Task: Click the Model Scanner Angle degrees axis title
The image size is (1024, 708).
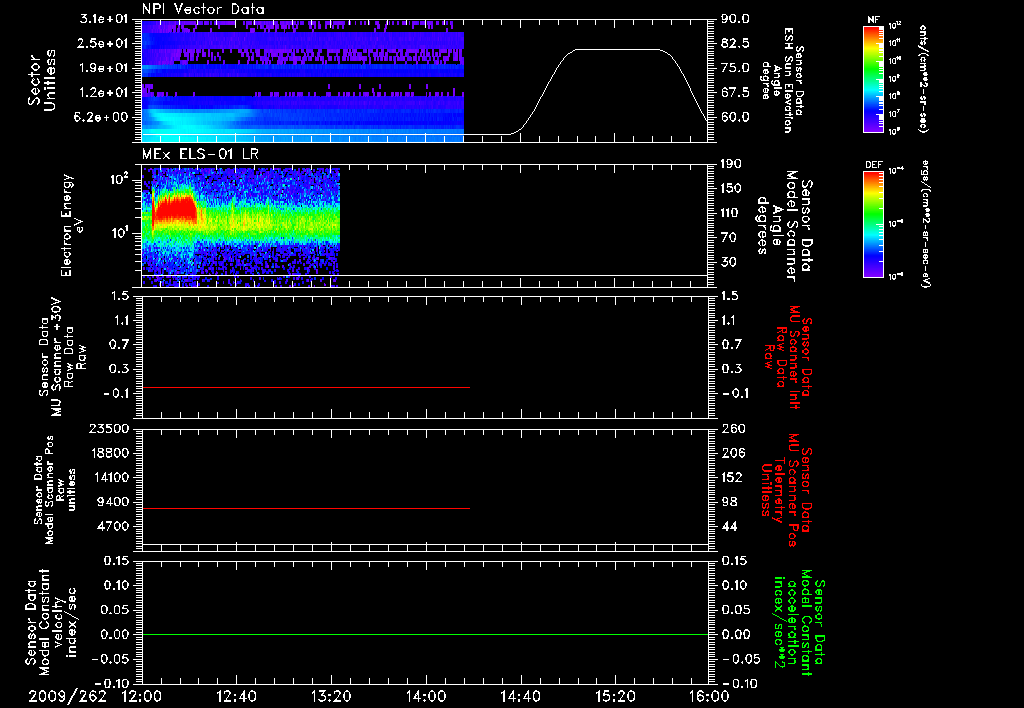Action: 786,225
